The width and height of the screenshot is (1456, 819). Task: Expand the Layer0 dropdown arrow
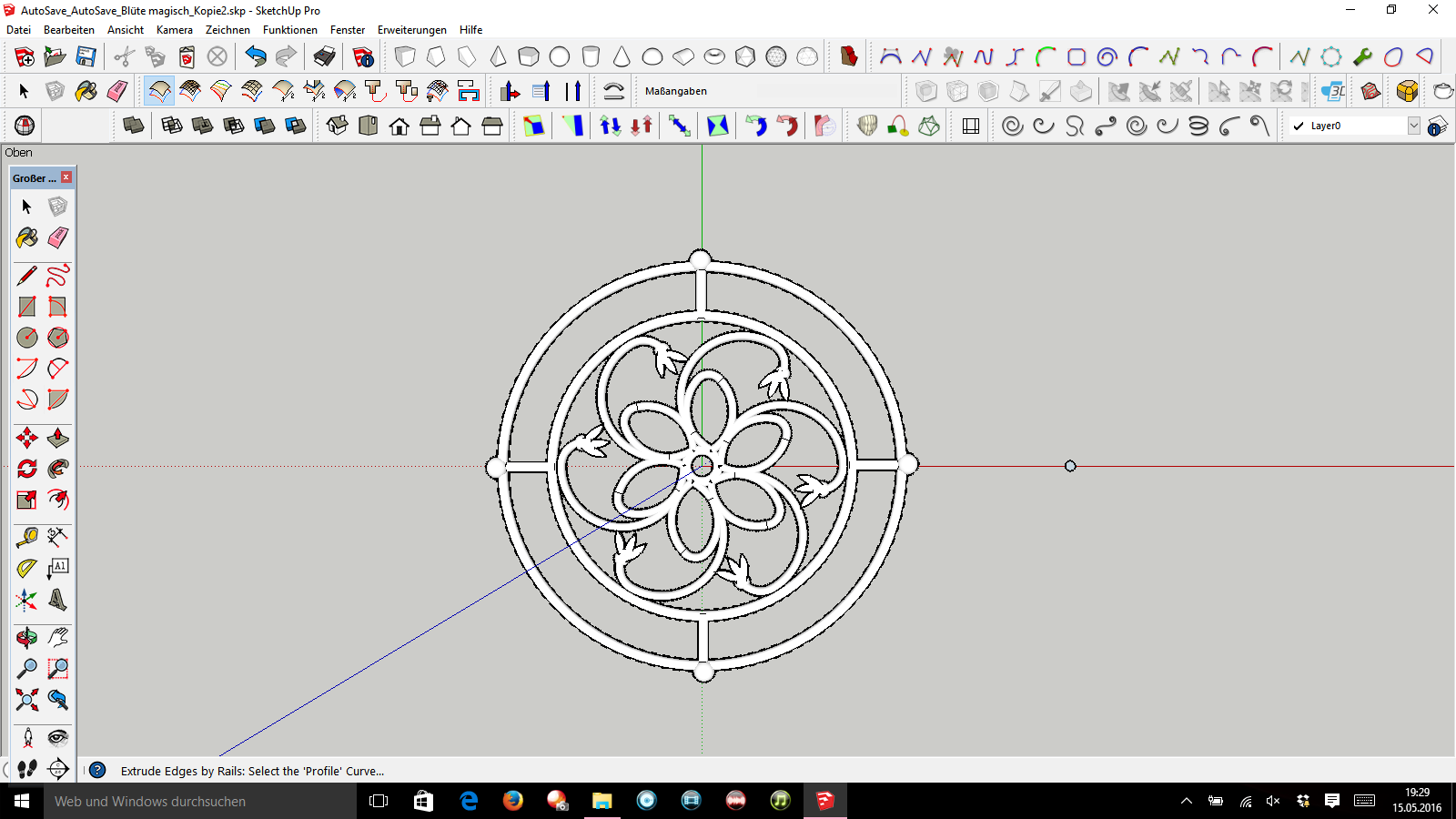[x=1413, y=126]
